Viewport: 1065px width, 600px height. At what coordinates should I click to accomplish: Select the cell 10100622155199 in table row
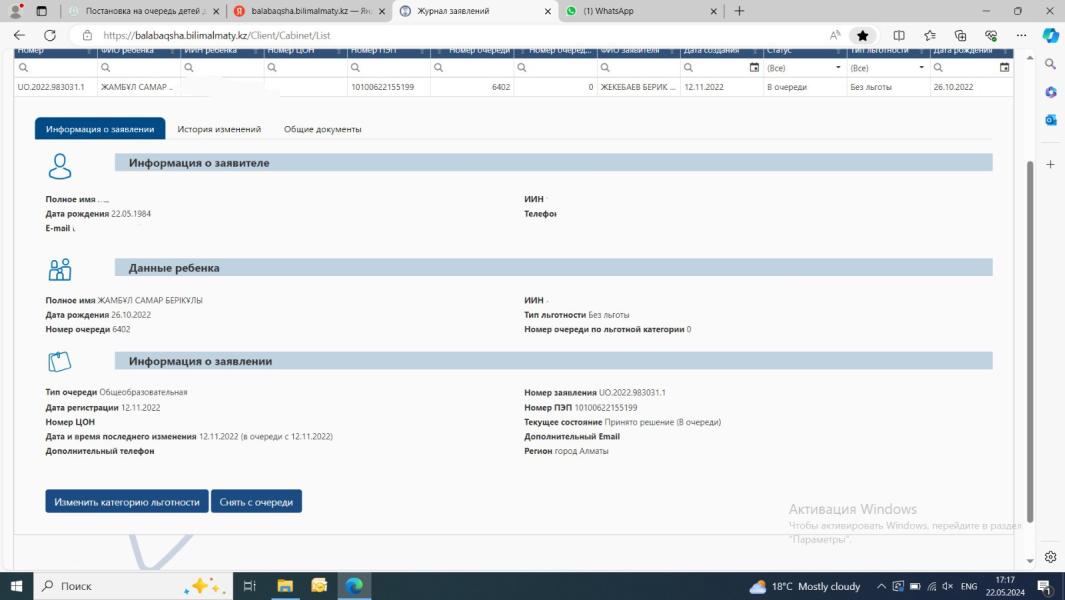[x=389, y=87]
